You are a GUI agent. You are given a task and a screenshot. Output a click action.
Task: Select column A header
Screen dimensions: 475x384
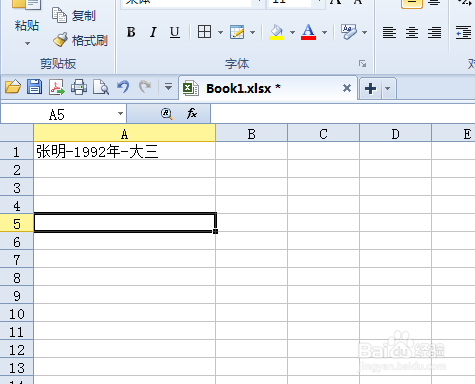point(125,134)
